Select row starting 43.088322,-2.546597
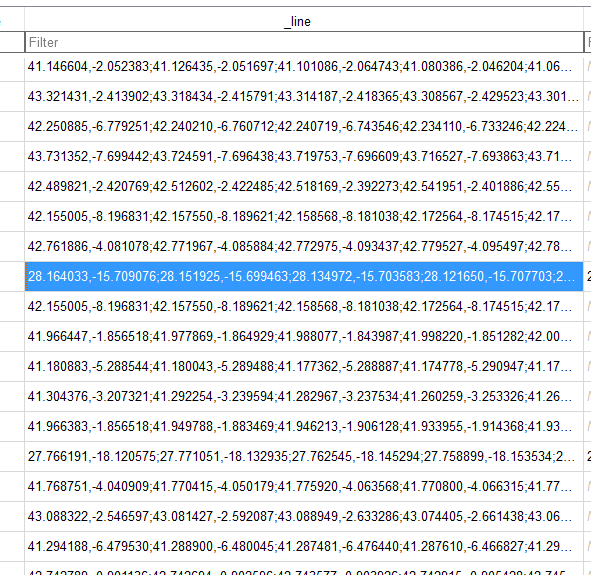The height and width of the screenshot is (575, 591). (x=304, y=516)
